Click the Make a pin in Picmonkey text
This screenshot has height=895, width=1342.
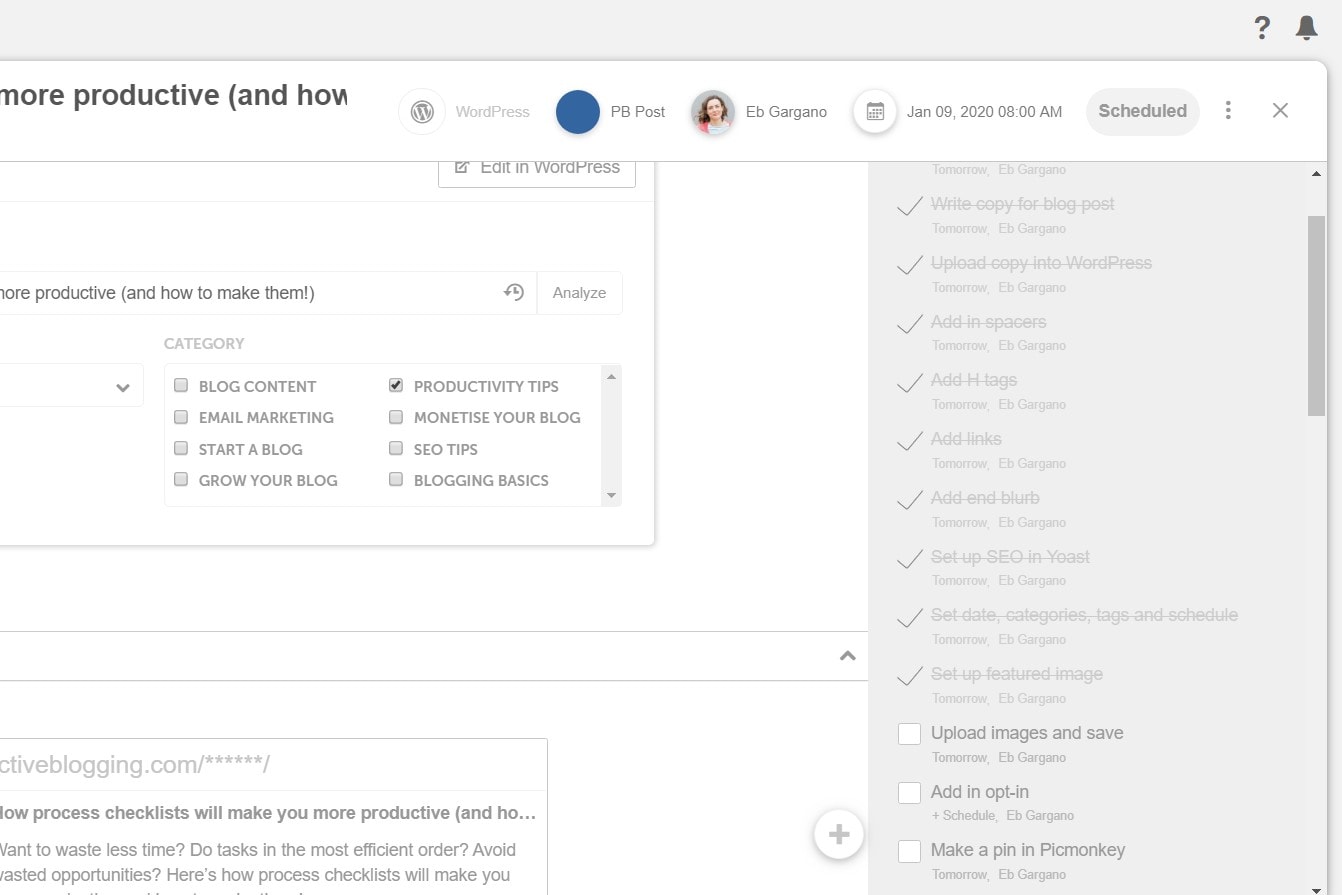[1028, 850]
